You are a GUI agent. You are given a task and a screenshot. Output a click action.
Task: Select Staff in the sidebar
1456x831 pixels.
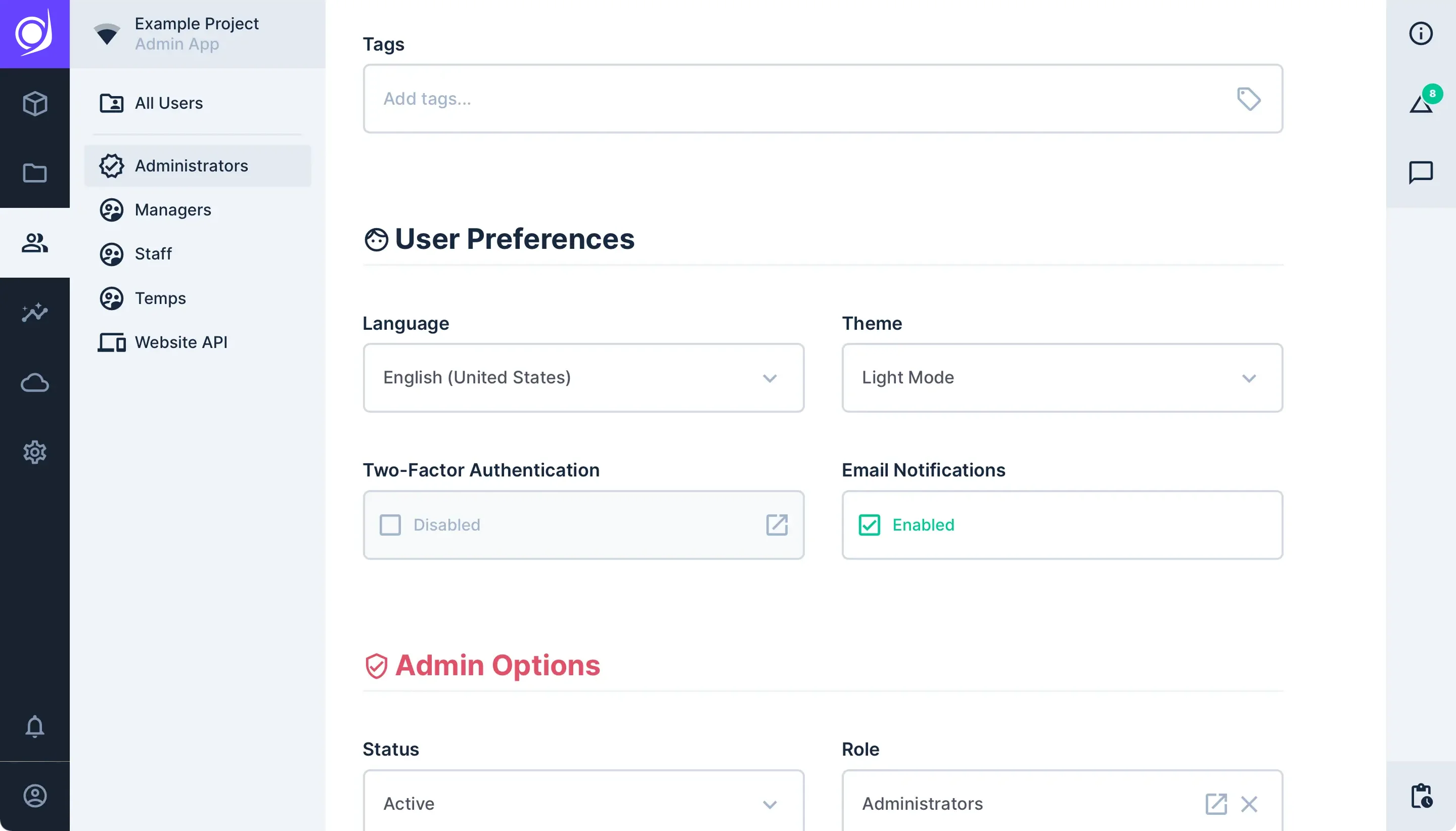153,253
